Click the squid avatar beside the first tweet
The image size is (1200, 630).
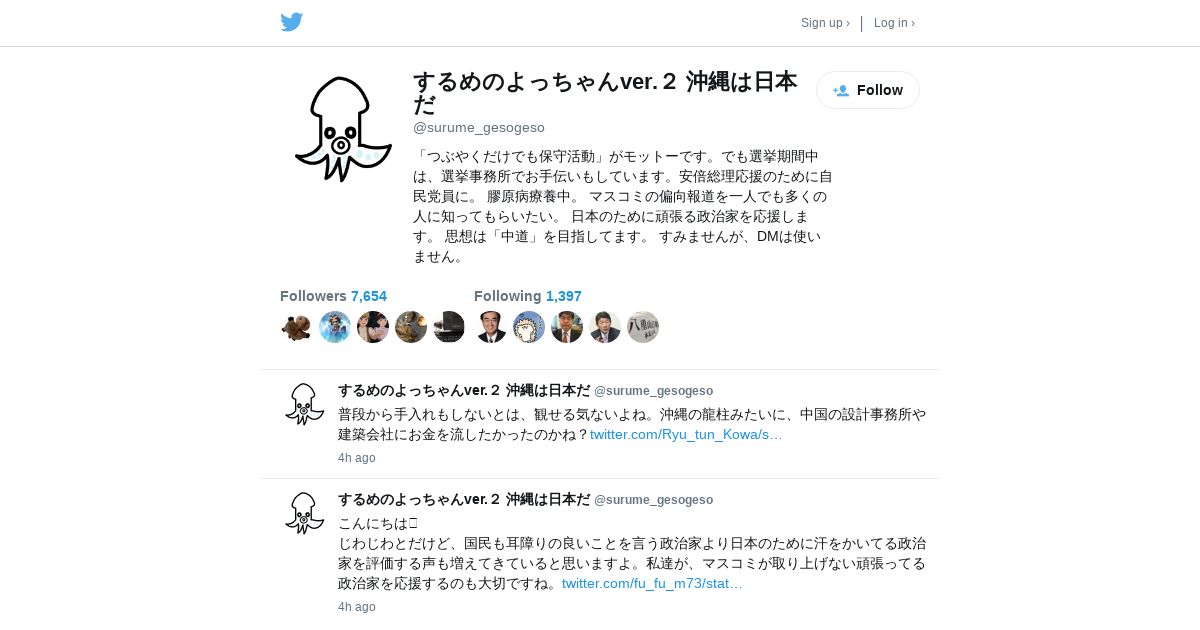pyautogui.click(x=304, y=403)
